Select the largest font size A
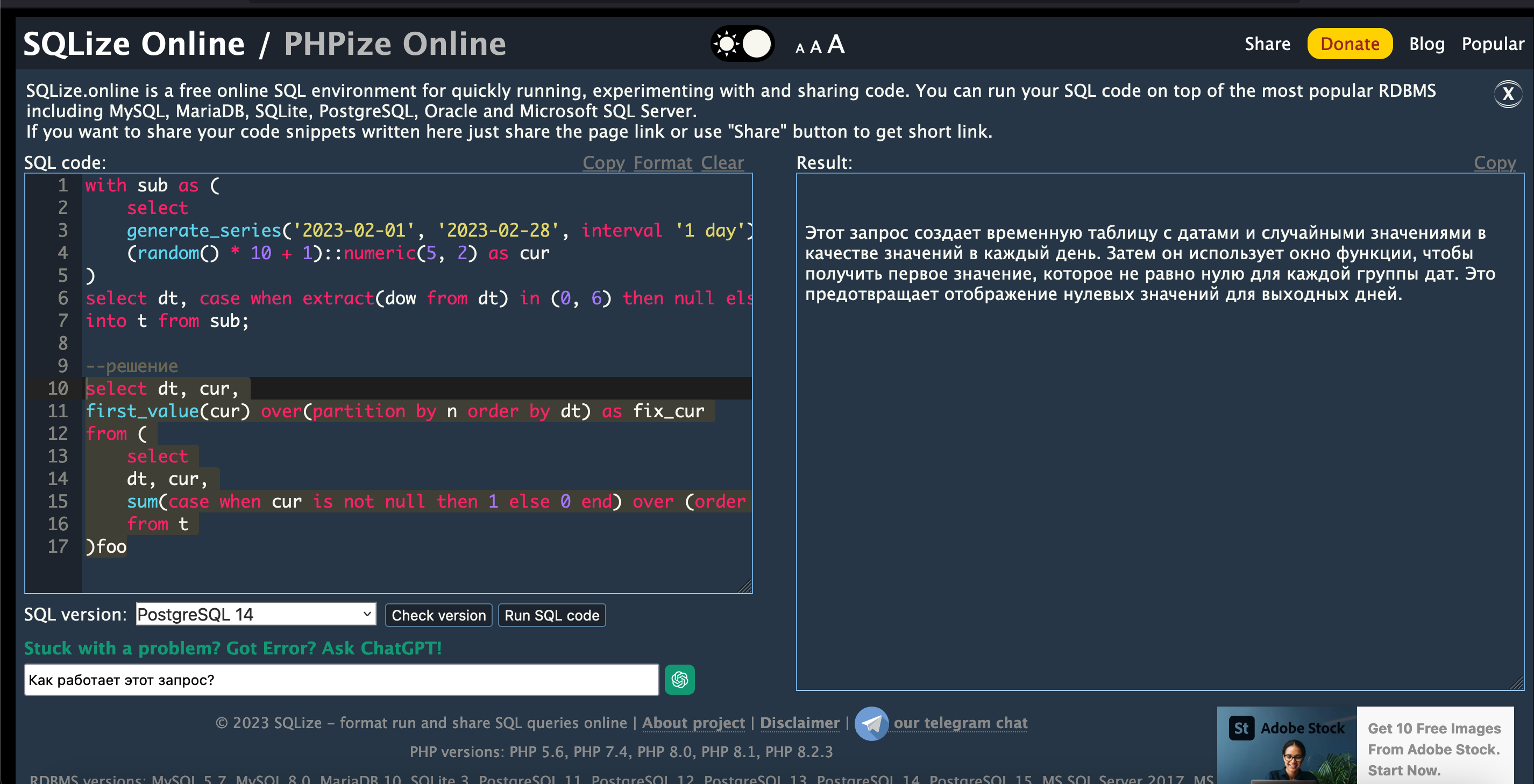The height and width of the screenshot is (784, 1534). click(835, 44)
